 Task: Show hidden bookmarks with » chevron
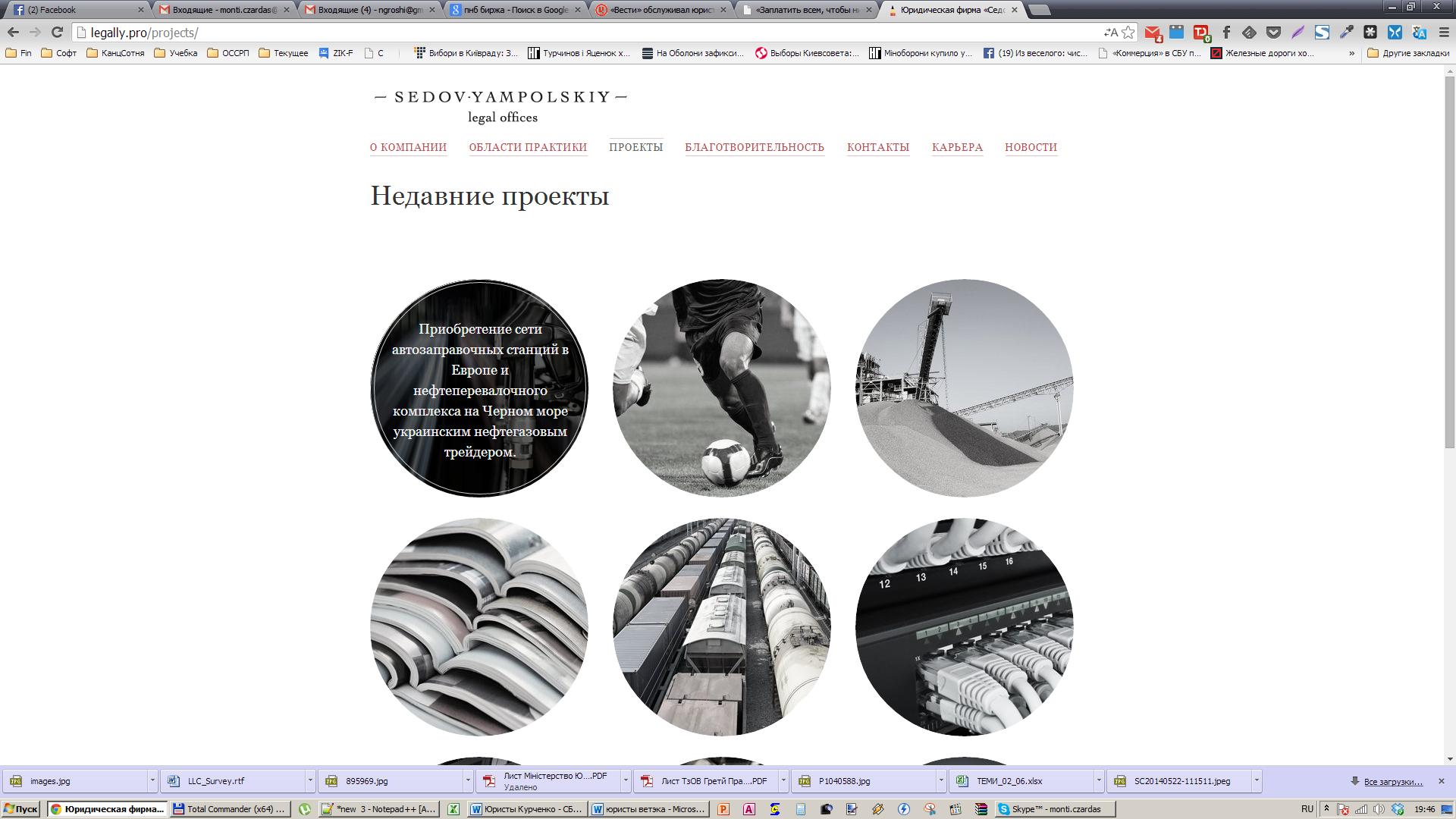(x=1351, y=53)
